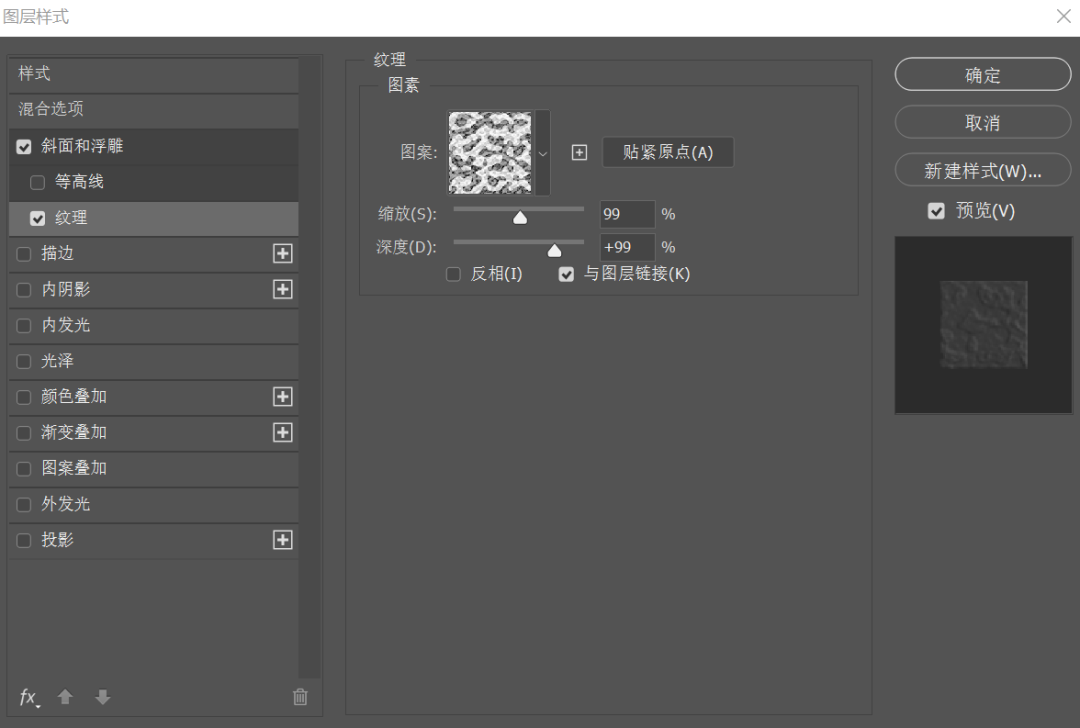Viewport: 1080px width, 728px height.
Task: Click the 深度 depth value field
Action: (x=626, y=247)
